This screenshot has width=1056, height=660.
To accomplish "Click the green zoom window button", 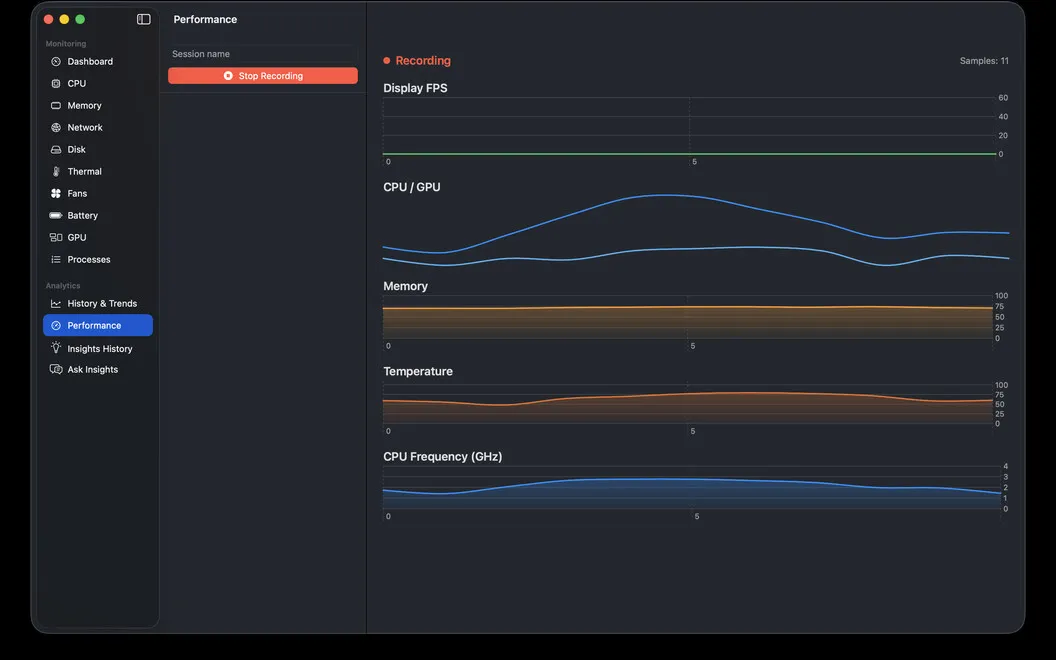I will pos(80,19).
